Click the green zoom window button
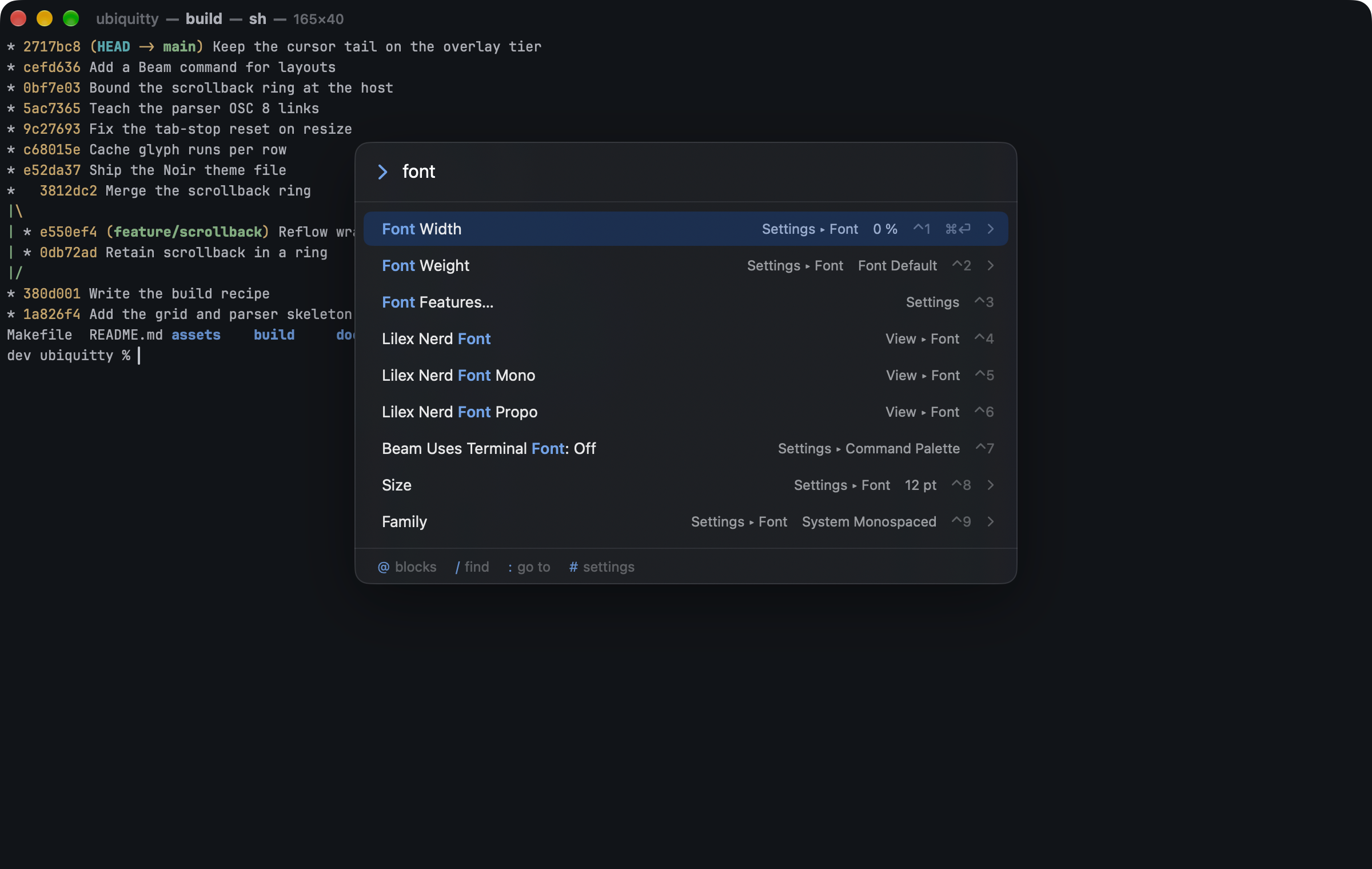The width and height of the screenshot is (1372, 869). [x=71, y=19]
